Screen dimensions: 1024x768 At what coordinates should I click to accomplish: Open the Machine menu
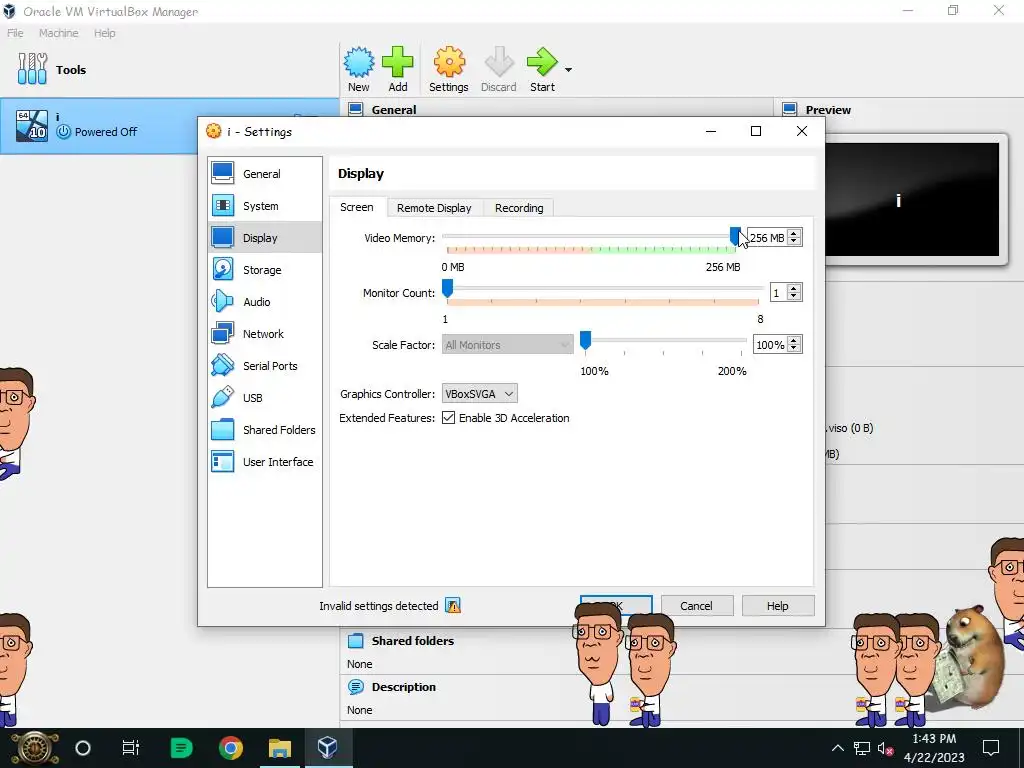[58, 33]
